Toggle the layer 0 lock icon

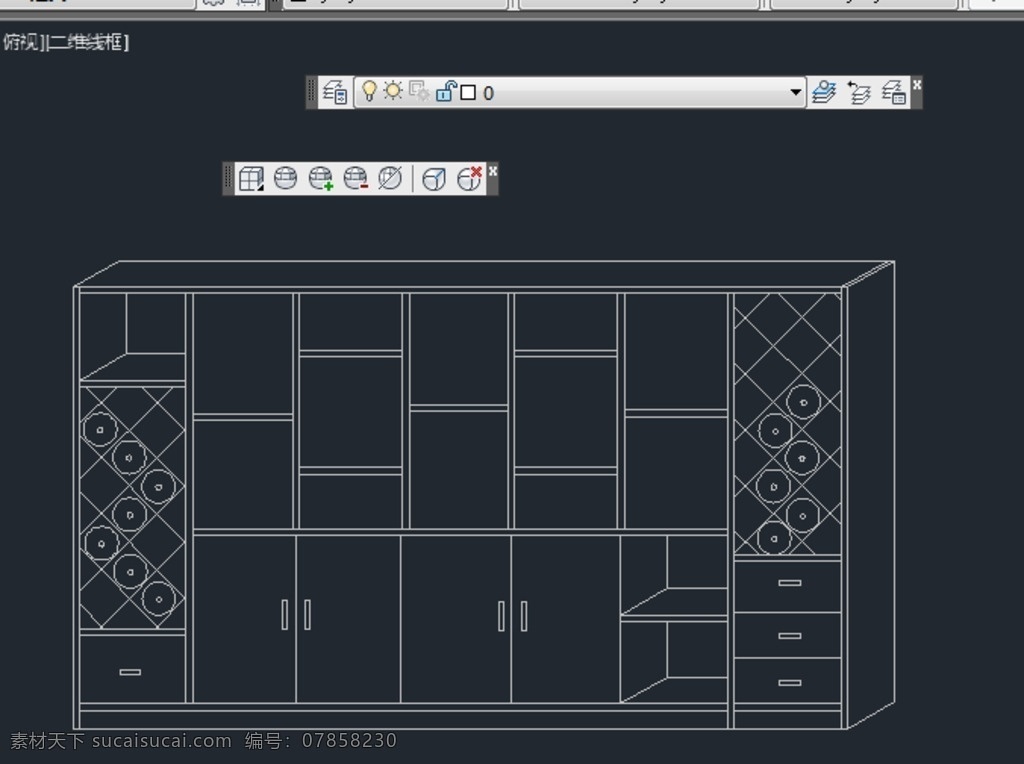[446, 92]
